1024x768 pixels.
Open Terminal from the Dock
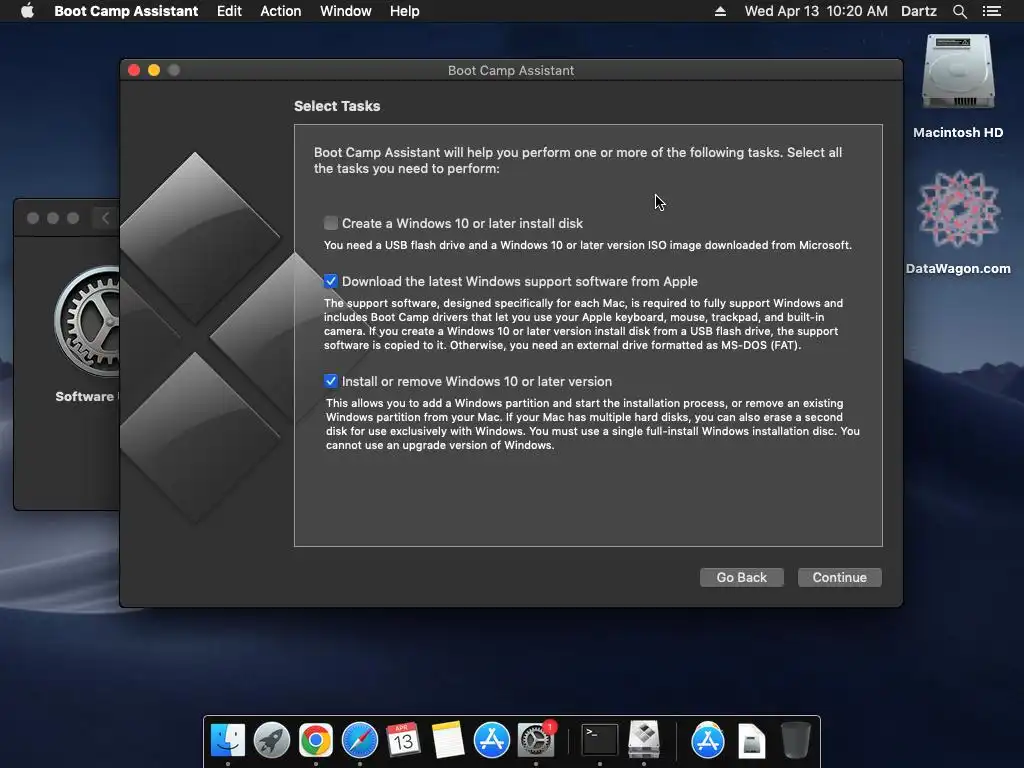[600, 740]
